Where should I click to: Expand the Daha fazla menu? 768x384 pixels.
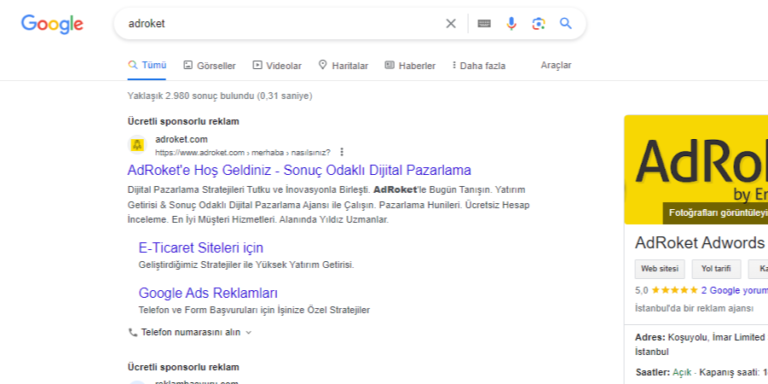pyautogui.click(x=479, y=65)
